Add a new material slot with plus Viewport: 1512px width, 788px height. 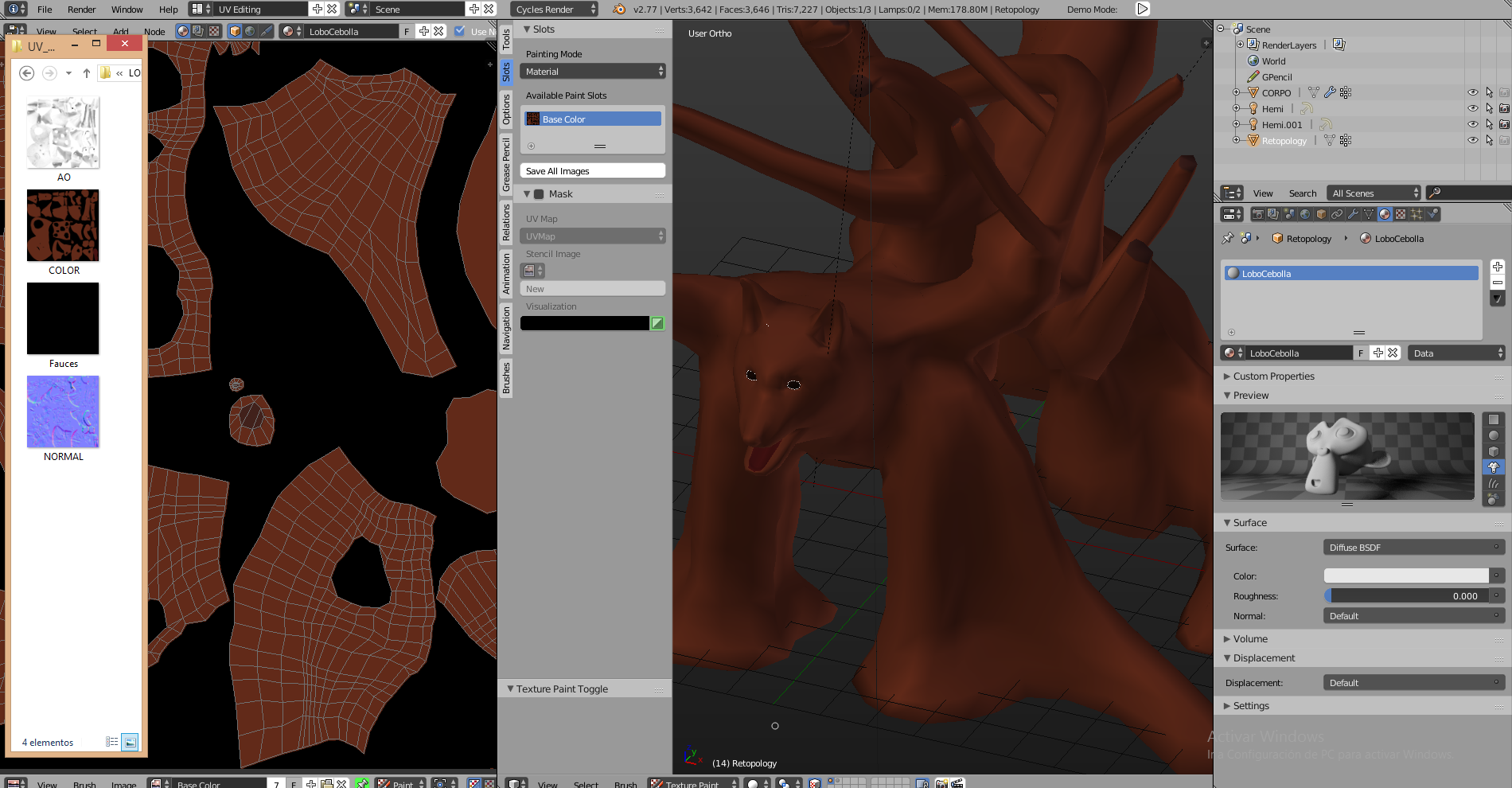[1497, 267]
